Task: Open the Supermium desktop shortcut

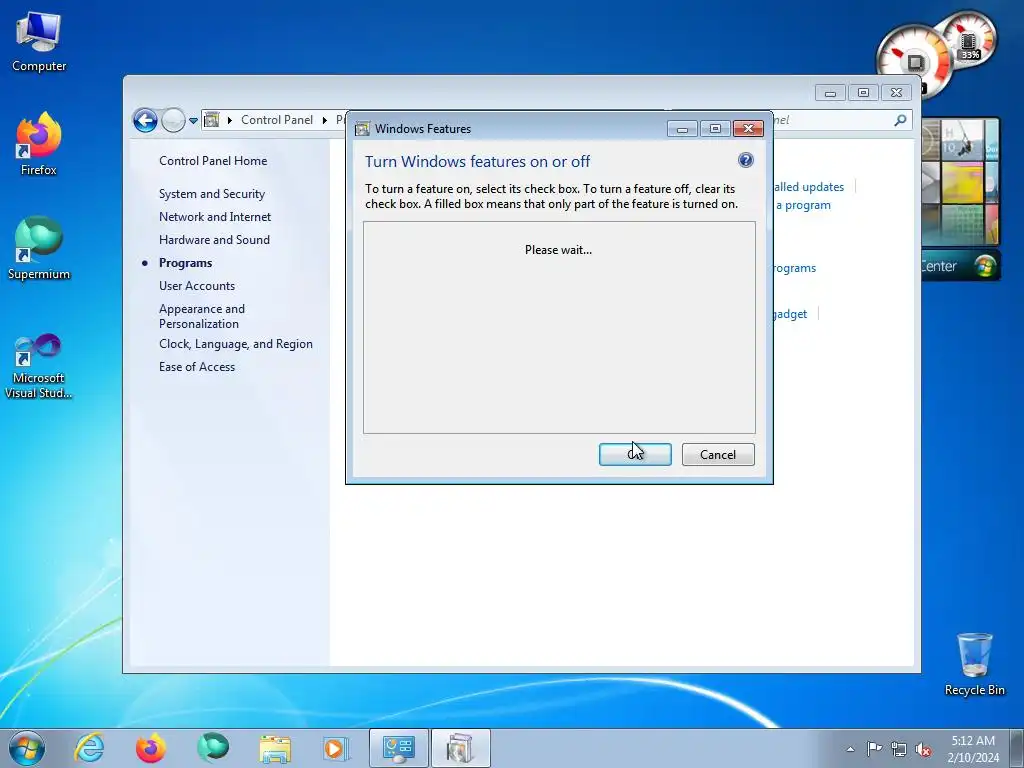Action: coord(39,248)
